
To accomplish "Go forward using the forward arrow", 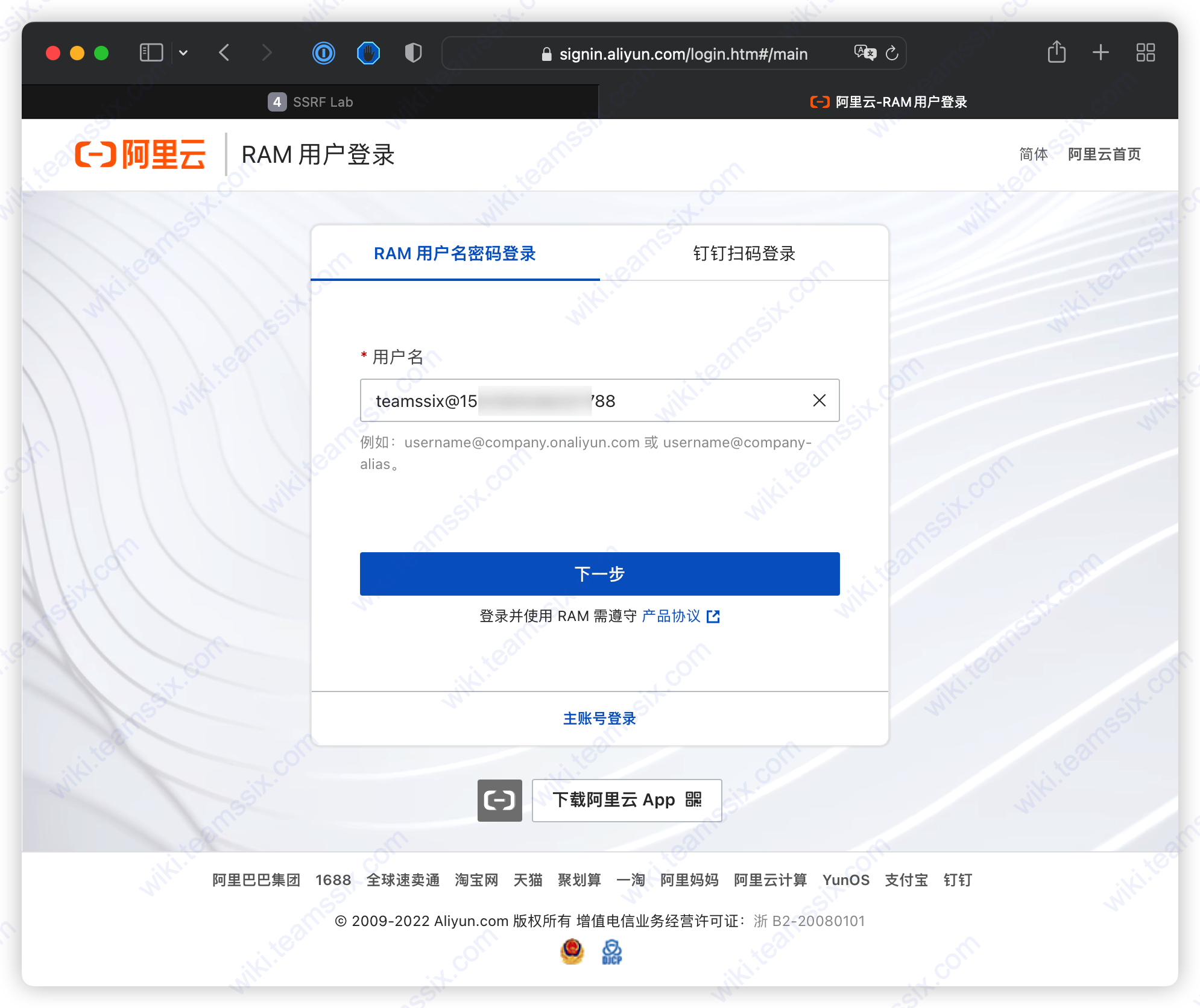I will 267,53.
